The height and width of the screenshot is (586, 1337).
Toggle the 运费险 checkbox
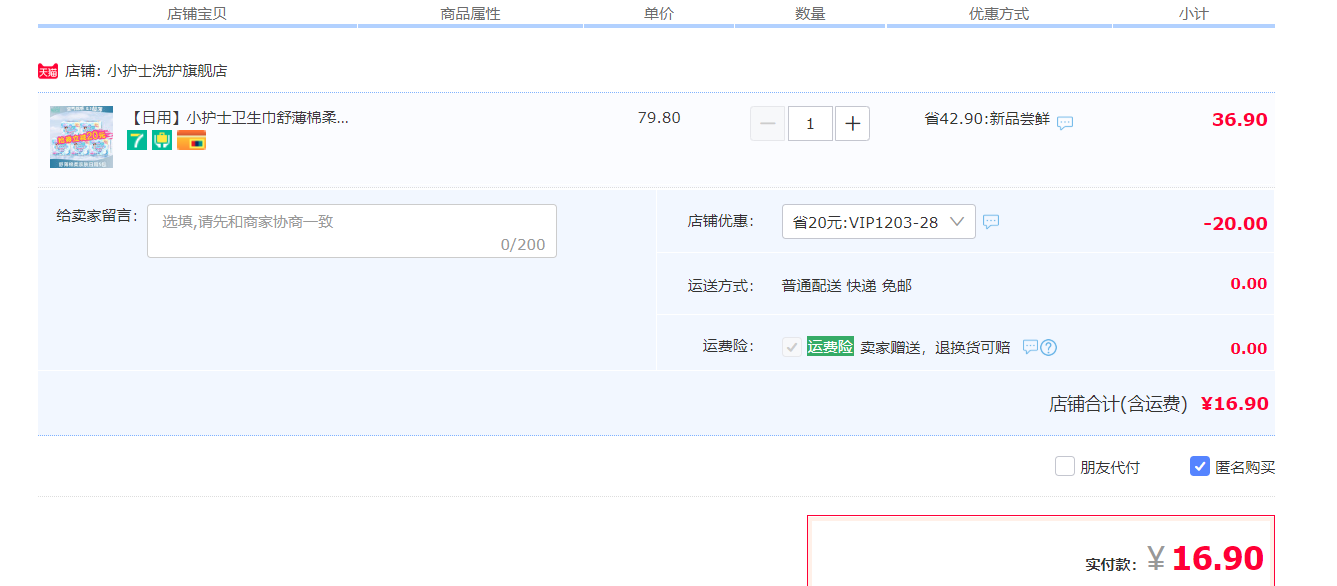click(x=792, y=347)
